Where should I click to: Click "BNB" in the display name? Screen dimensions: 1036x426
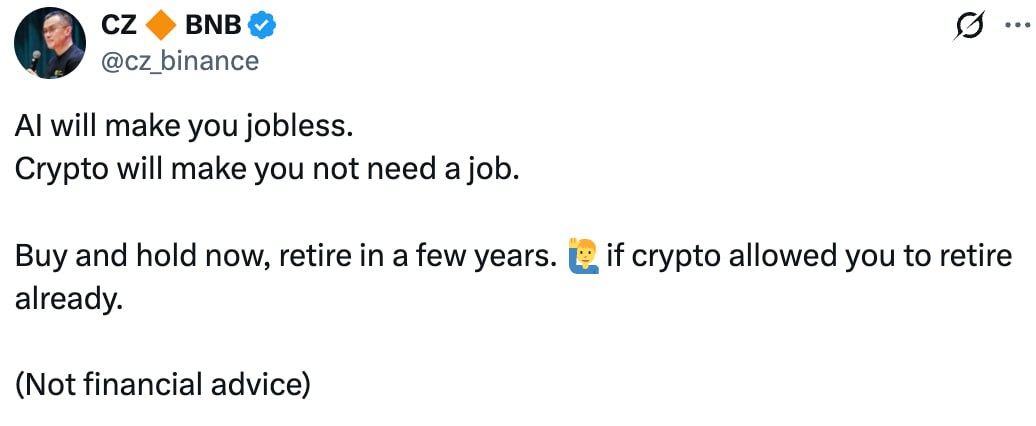pyautogui.click(x=214, y=27)
